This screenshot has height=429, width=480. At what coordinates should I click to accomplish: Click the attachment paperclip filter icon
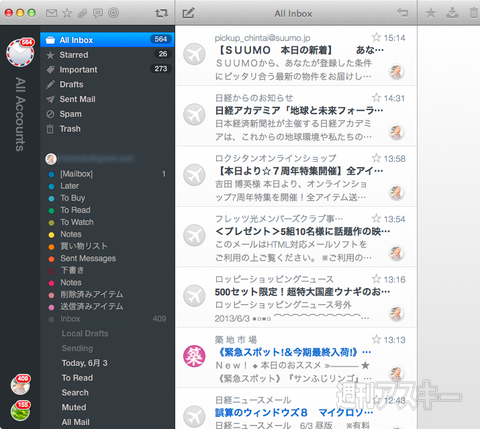[x=82, y=13]
